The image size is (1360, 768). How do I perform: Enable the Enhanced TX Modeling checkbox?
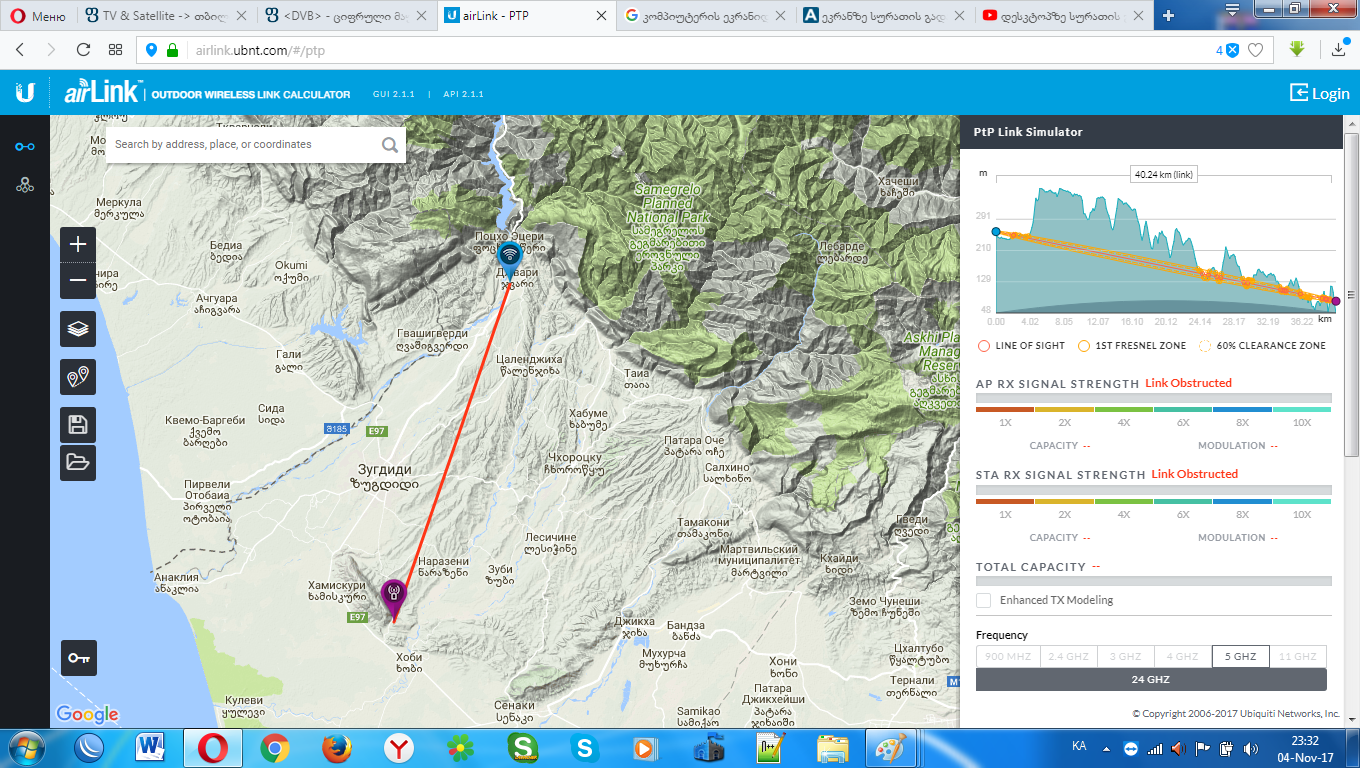(x=984, y=600)
